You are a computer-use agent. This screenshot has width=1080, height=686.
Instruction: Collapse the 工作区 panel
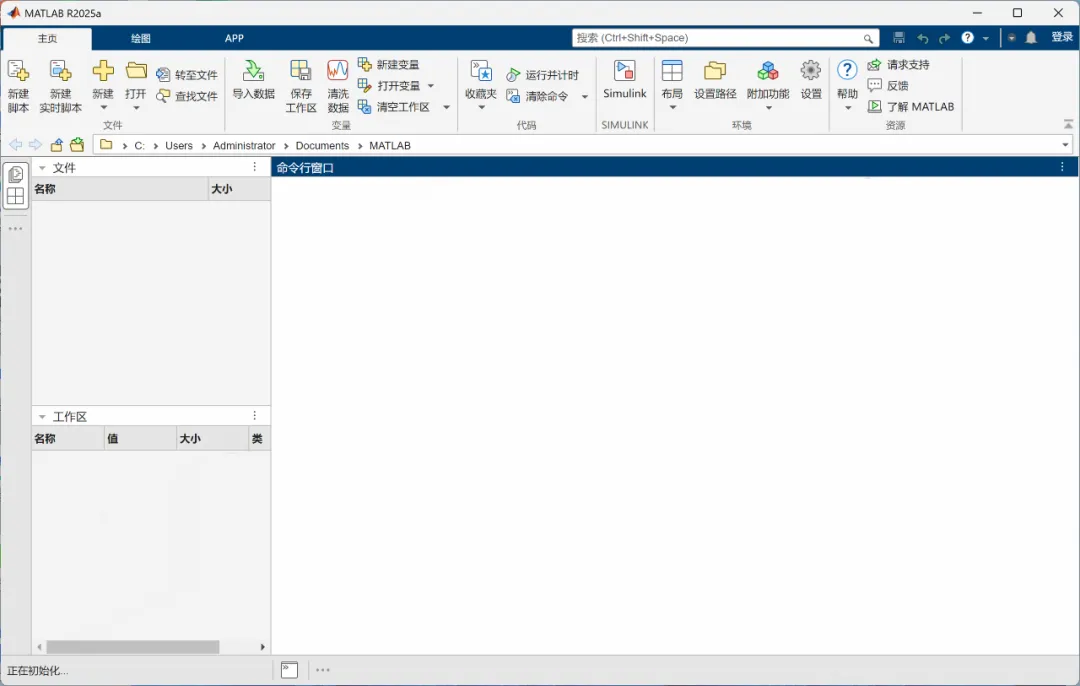(x=42, y=417)
